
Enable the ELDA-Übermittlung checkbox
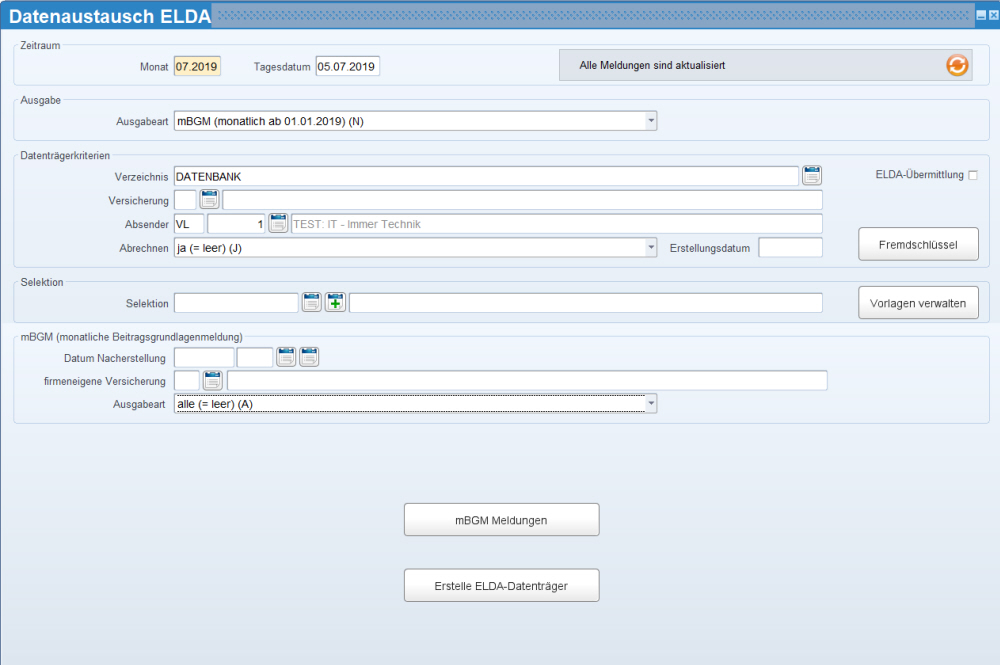[973, 175]
